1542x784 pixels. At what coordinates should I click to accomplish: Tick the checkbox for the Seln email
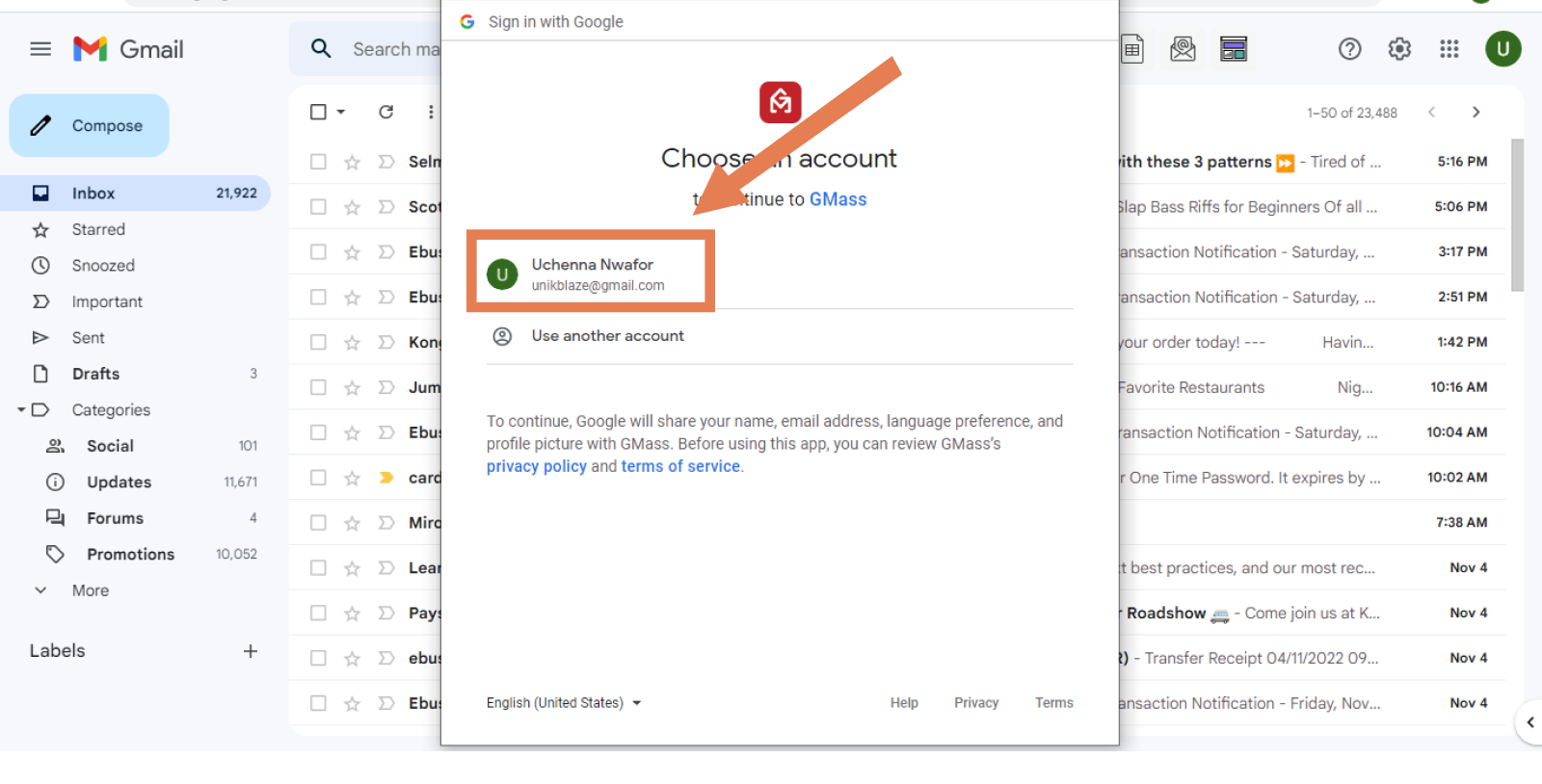point(318,162)
